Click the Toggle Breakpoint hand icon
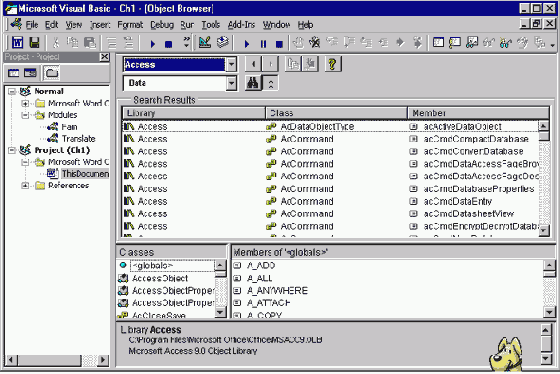The width and height of the screenshot is (560, 374). [298, 43]
